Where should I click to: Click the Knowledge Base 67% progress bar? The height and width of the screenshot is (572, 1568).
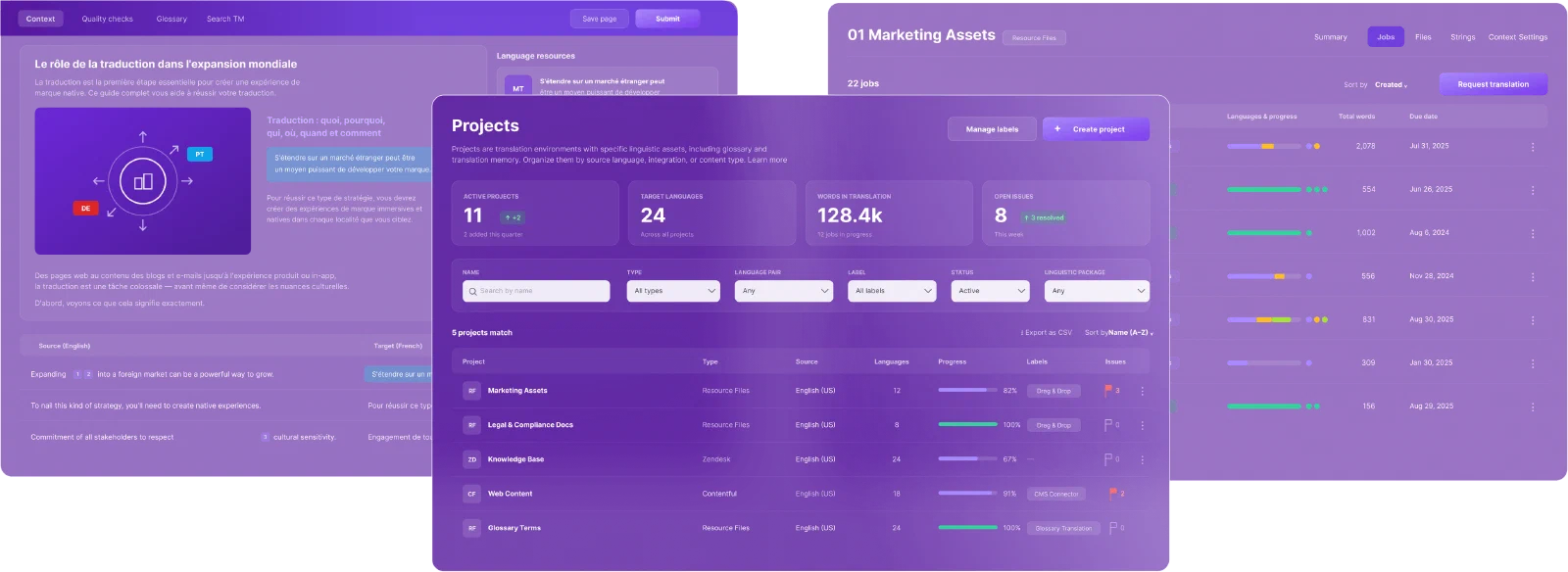(967, 458)
